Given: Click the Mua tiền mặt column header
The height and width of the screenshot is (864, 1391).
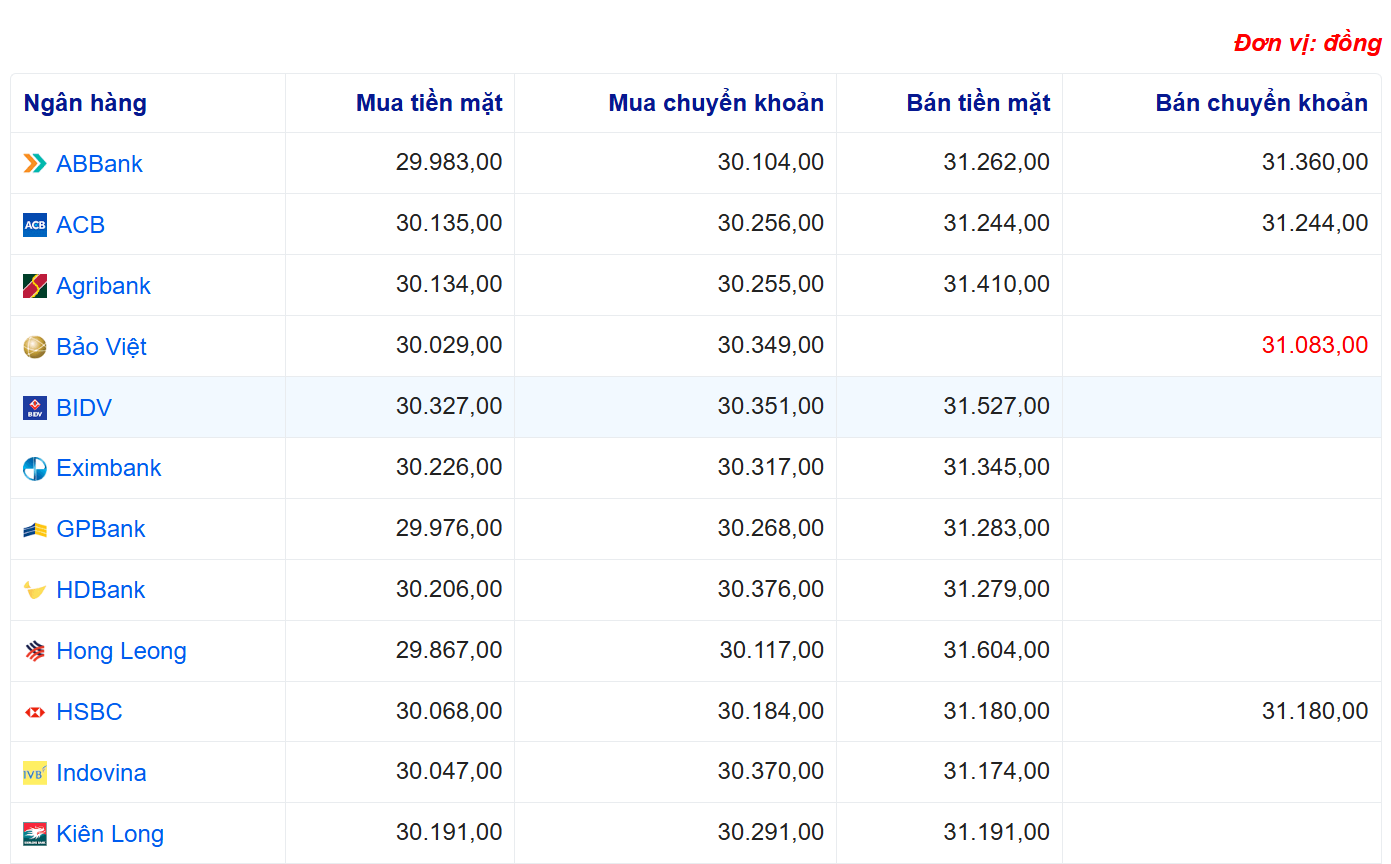Looking at the screenshot, I should coord(429,103).
